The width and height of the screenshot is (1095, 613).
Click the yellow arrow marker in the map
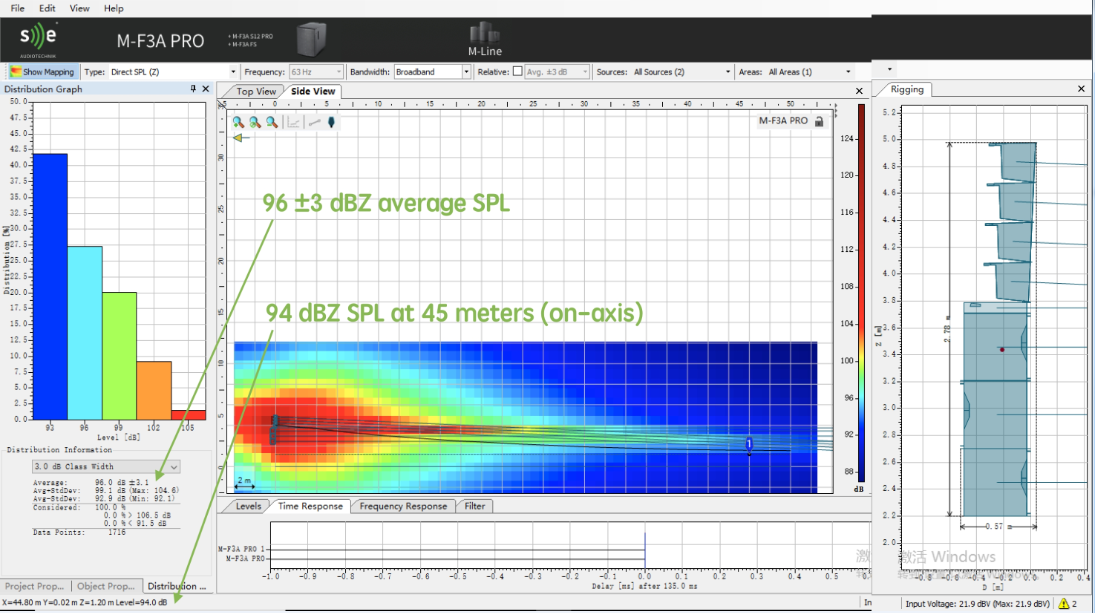(x=238, y=138)
